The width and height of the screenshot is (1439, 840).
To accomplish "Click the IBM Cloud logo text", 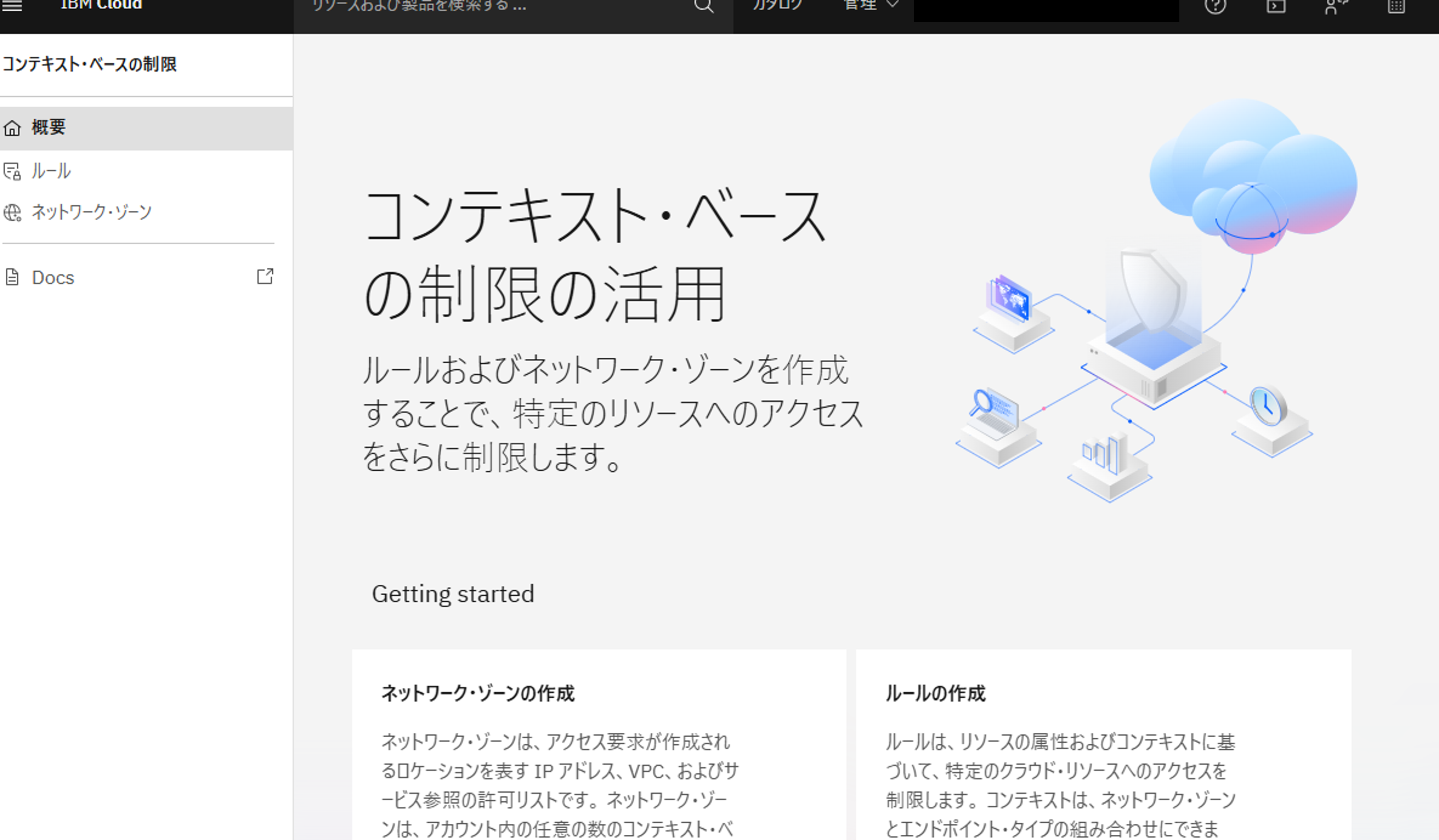I will point(101,5).
